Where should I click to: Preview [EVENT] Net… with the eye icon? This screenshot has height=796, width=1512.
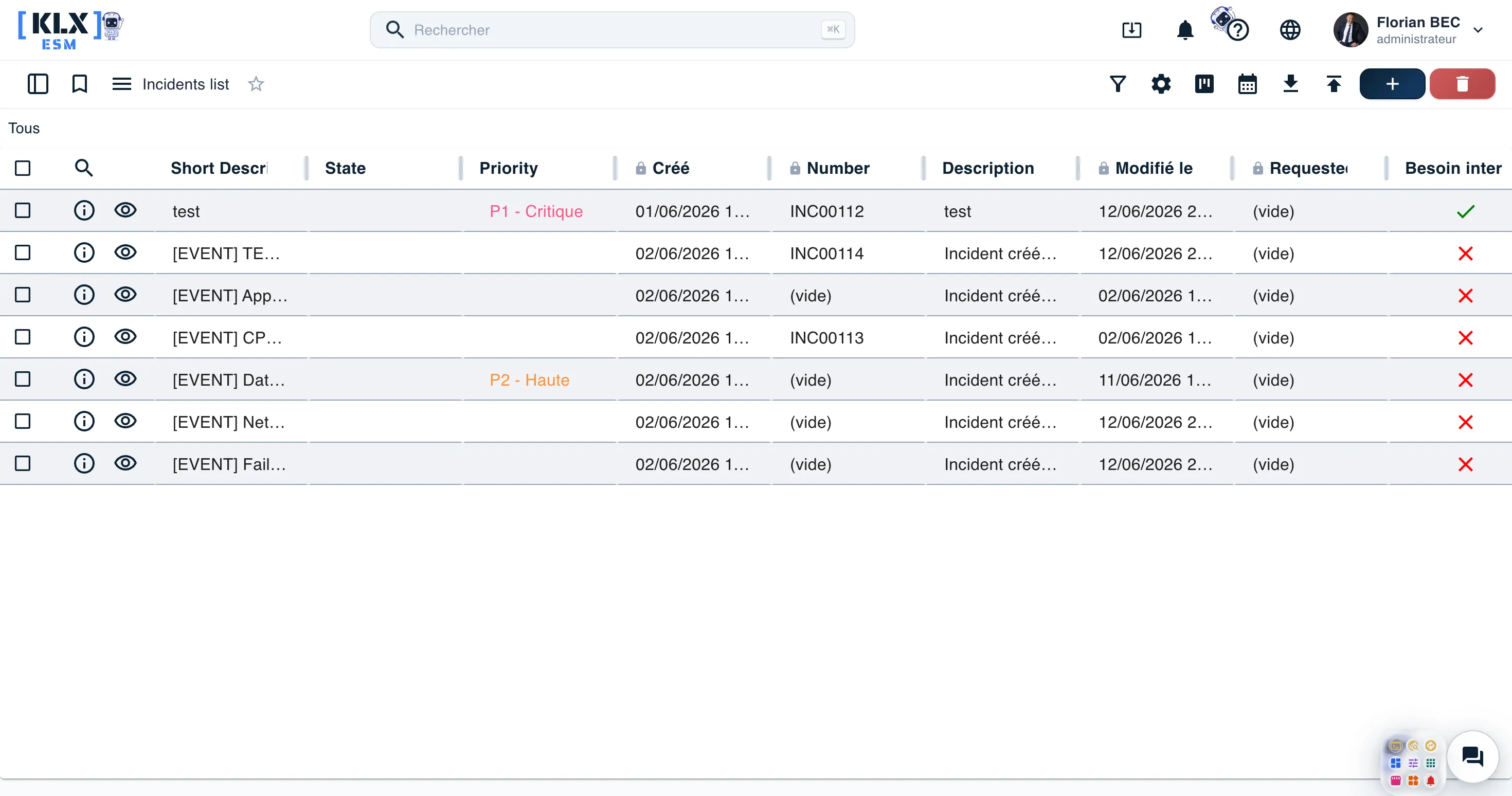[x=125, y=422]
